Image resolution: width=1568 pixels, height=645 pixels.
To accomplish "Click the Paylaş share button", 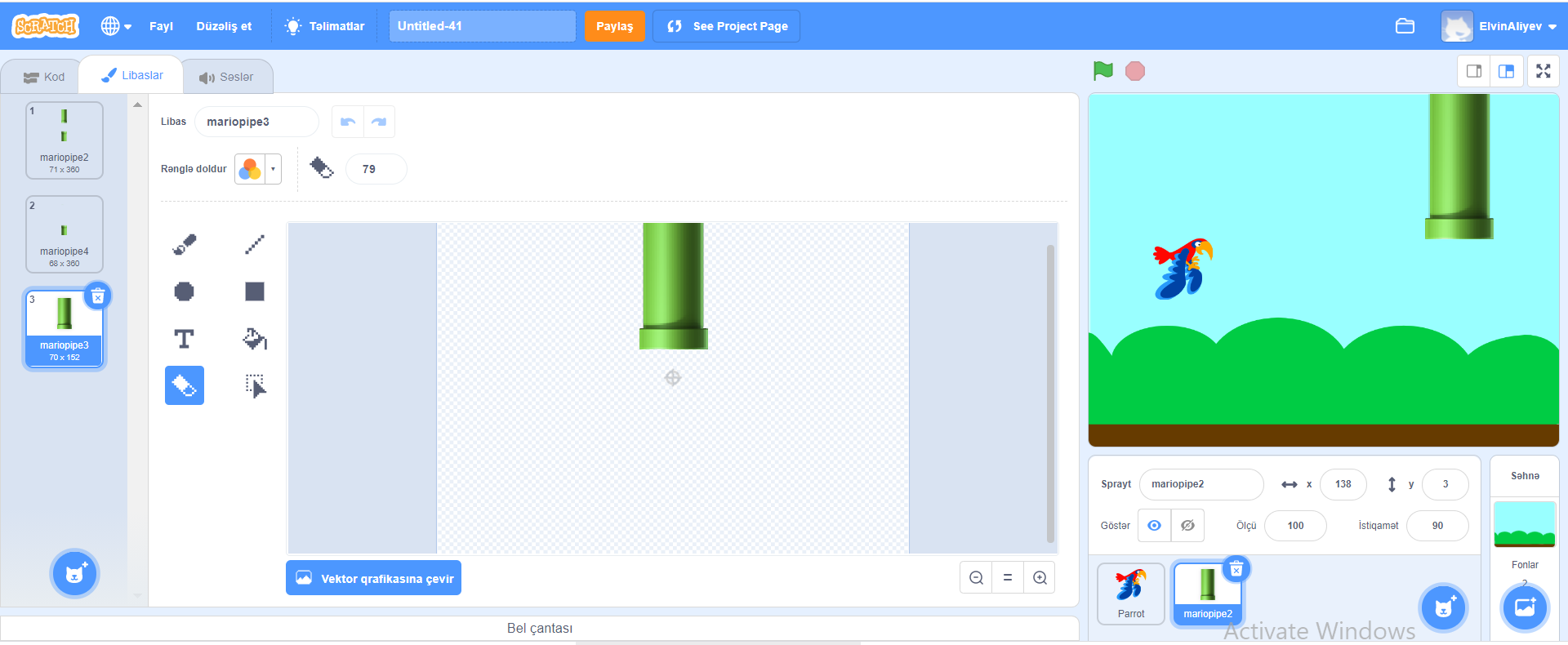I will click(615, 26).
